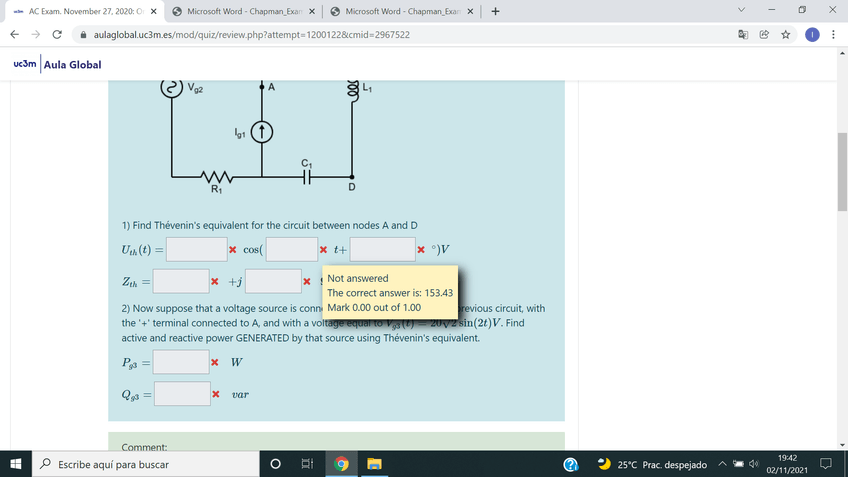The height and width of the screenshot is (477, 848).
Task: Bookmark this page with the star icon
Action: pyautogui.click(x=786, y=34)
